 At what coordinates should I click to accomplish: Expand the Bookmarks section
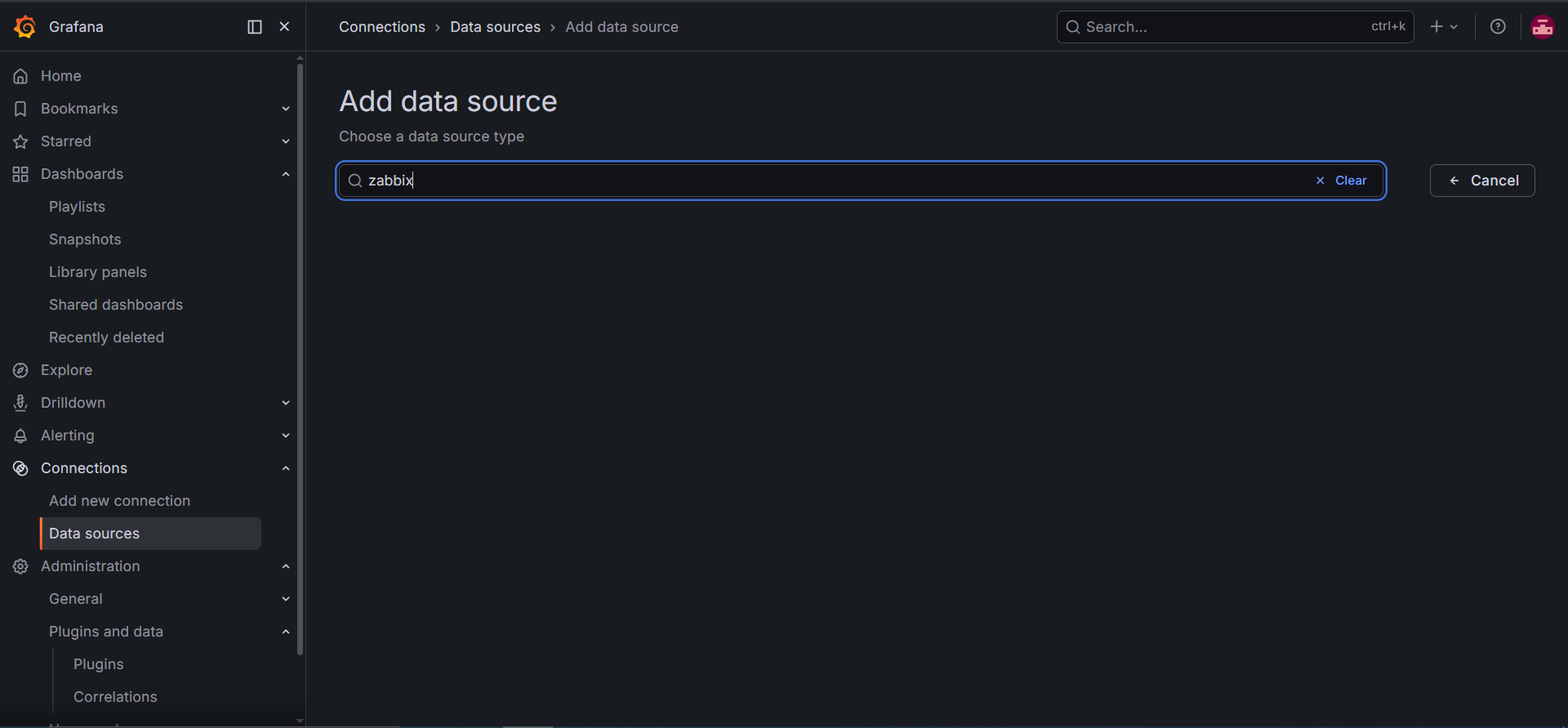point(286,109)
